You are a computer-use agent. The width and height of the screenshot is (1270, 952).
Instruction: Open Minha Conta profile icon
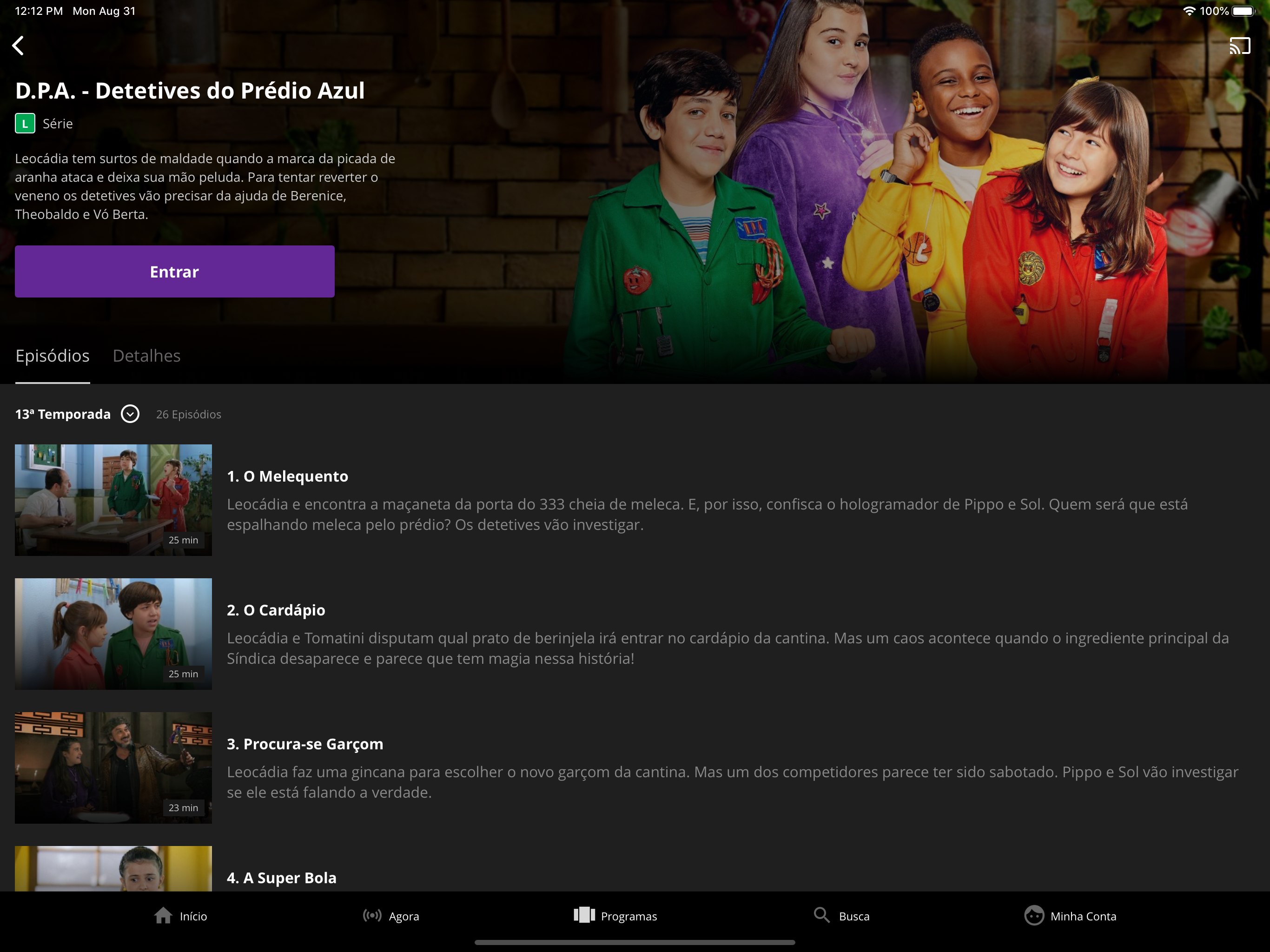click(1033, 915)
